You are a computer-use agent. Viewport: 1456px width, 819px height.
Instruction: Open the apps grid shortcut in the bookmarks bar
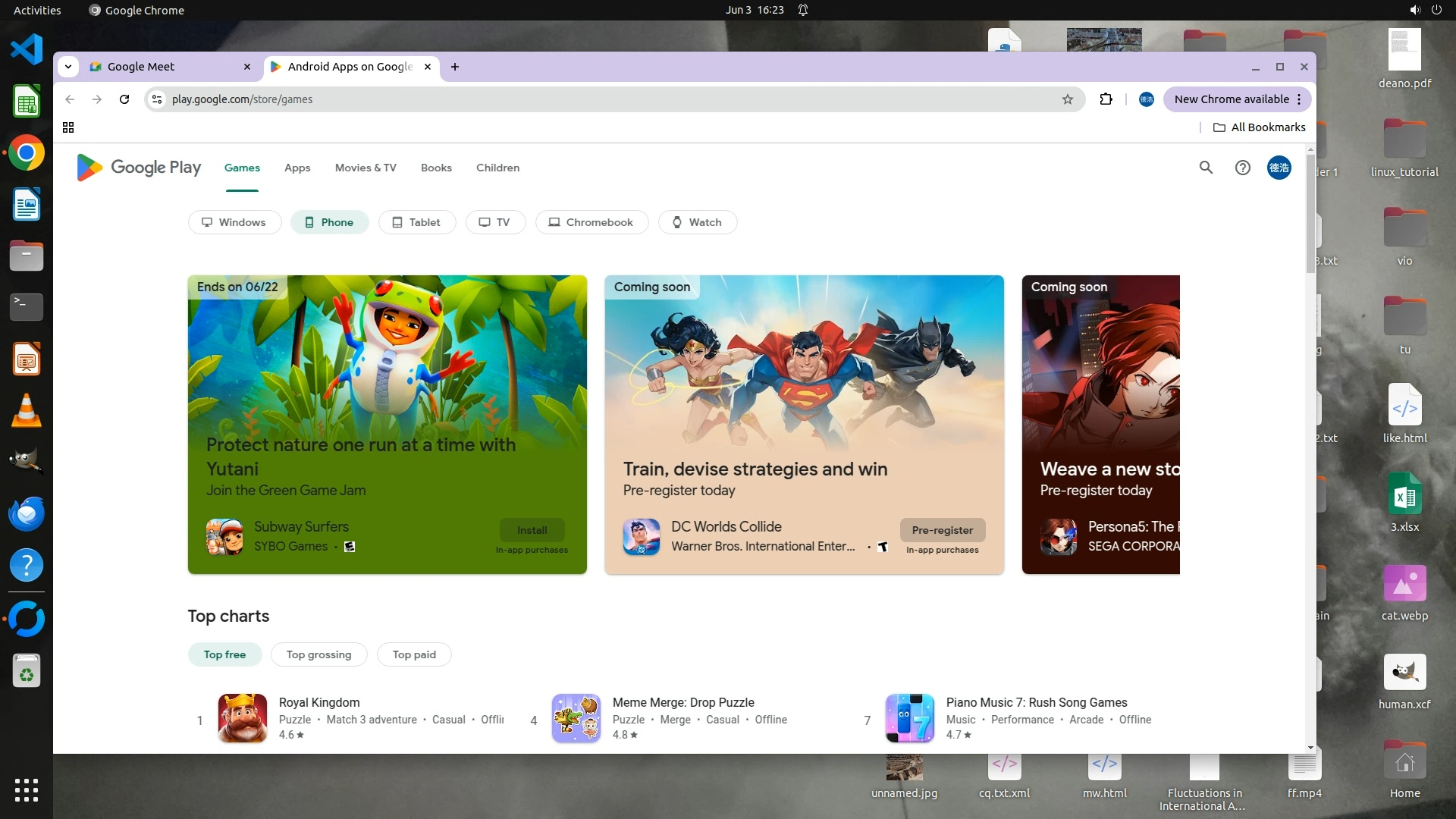click(x=68, y=127)
